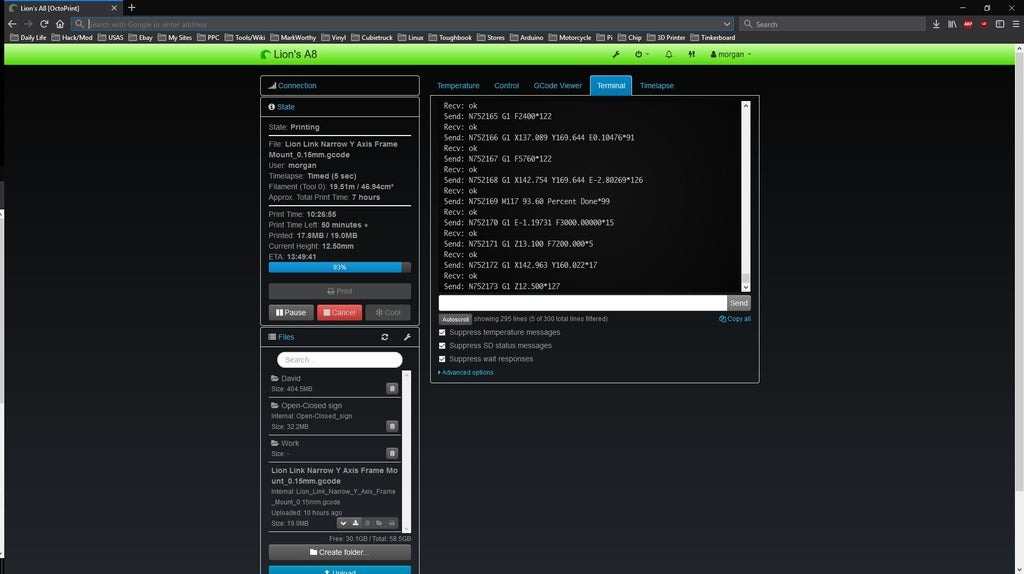Open the GCode Viewer tab
The height and width of the screenshot is (574, 1024).
point(557,86)
